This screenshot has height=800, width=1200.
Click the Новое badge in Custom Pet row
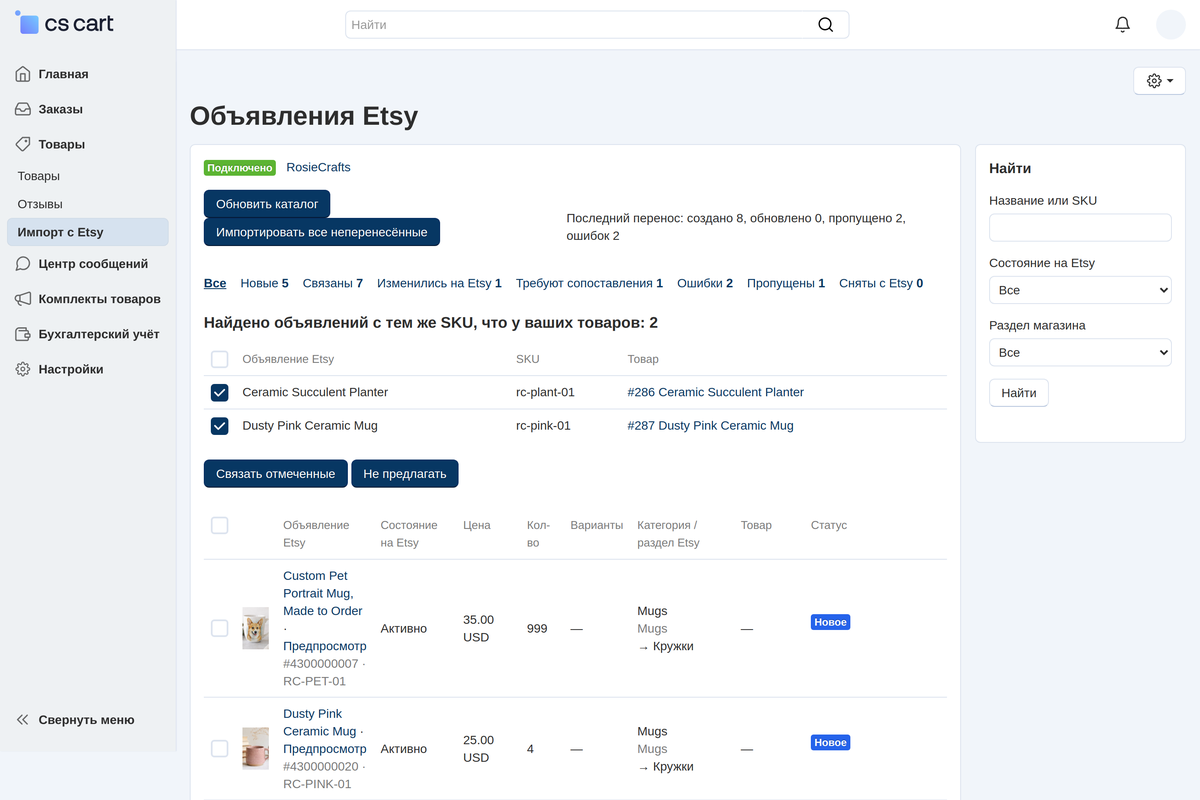[831, 622]
